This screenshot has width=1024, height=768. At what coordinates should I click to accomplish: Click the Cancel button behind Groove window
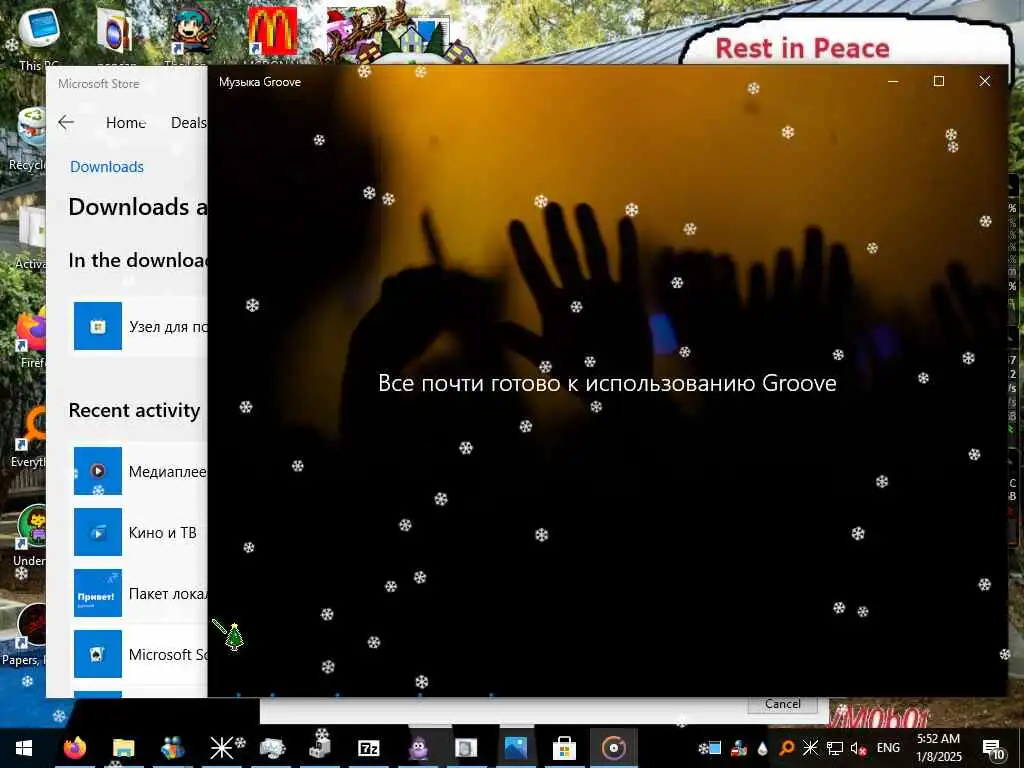coord(782,704)
